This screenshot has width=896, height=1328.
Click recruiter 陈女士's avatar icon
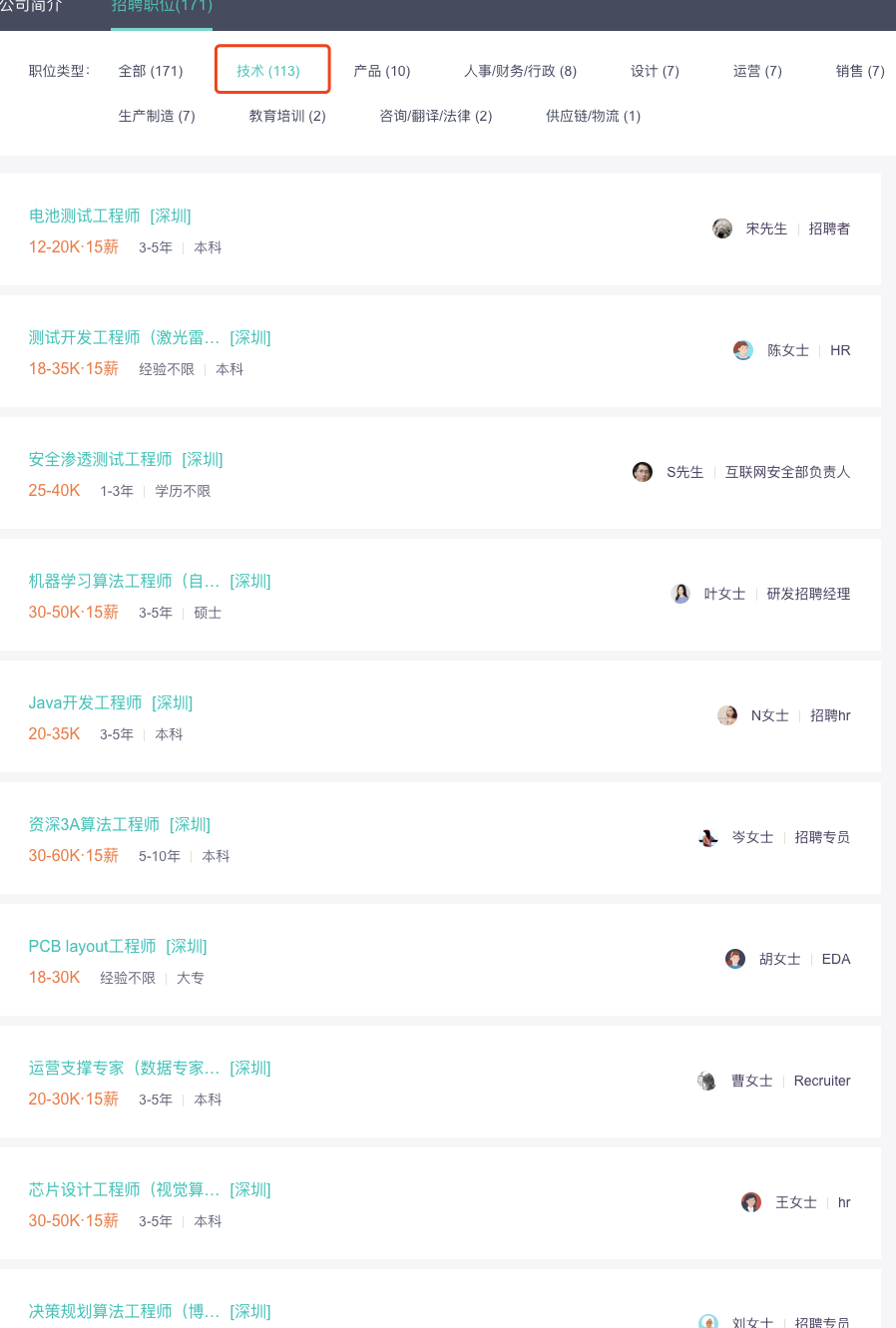(x=743, y=350)
